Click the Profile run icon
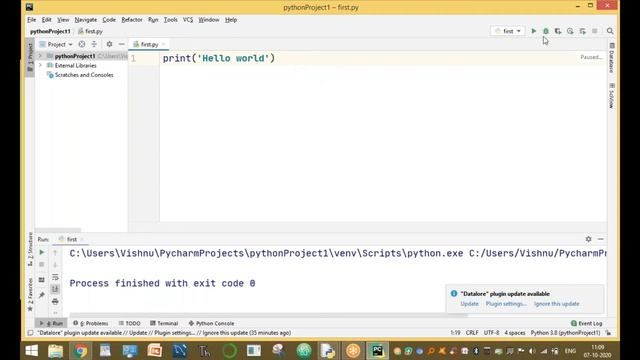 pyautogui.click(x=570, y=31)
